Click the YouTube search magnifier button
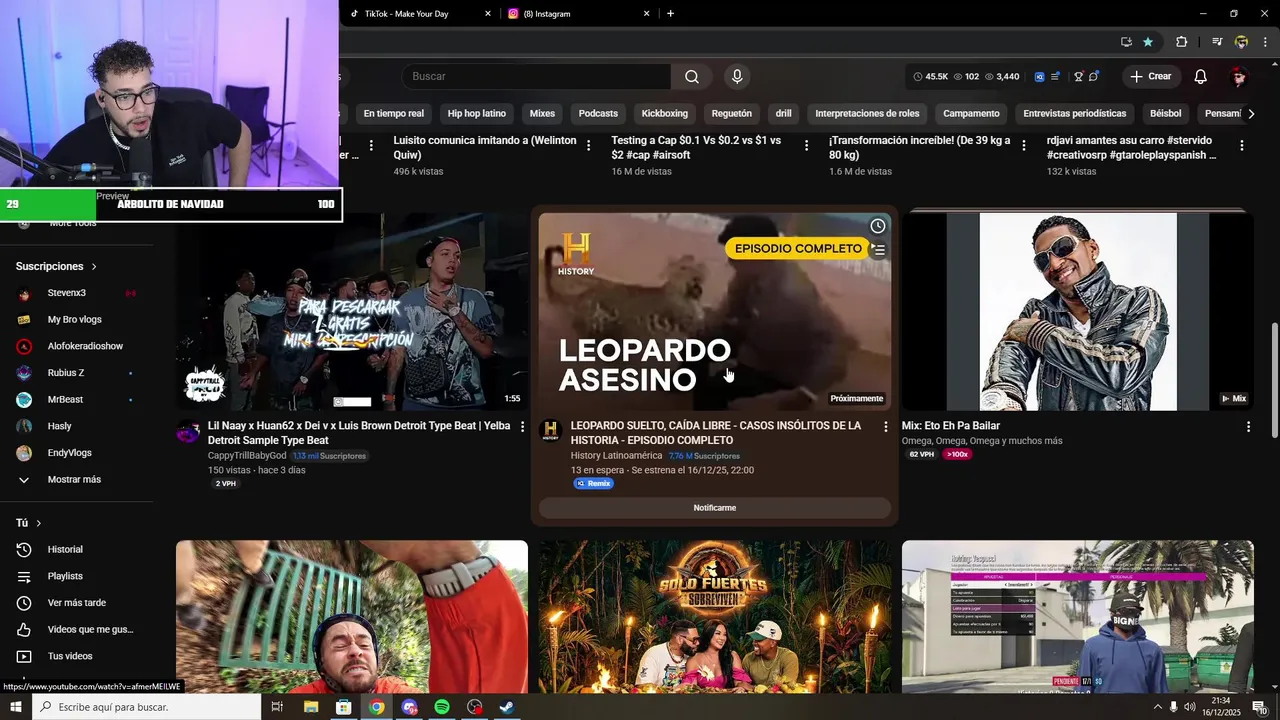This screenshot has height=720, width=1280. (x=692, y=77)
